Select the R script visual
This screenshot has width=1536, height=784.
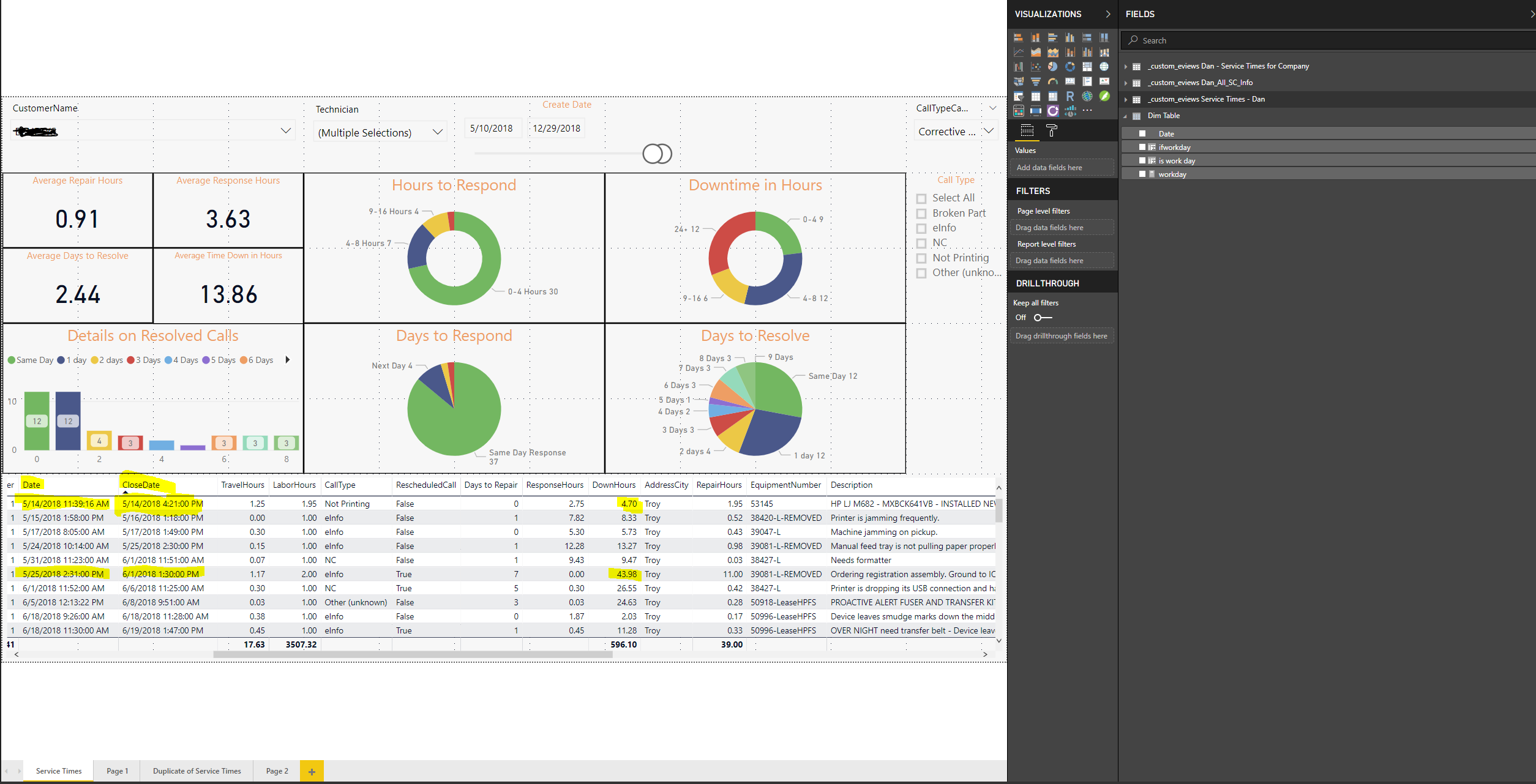point(1070,96)
